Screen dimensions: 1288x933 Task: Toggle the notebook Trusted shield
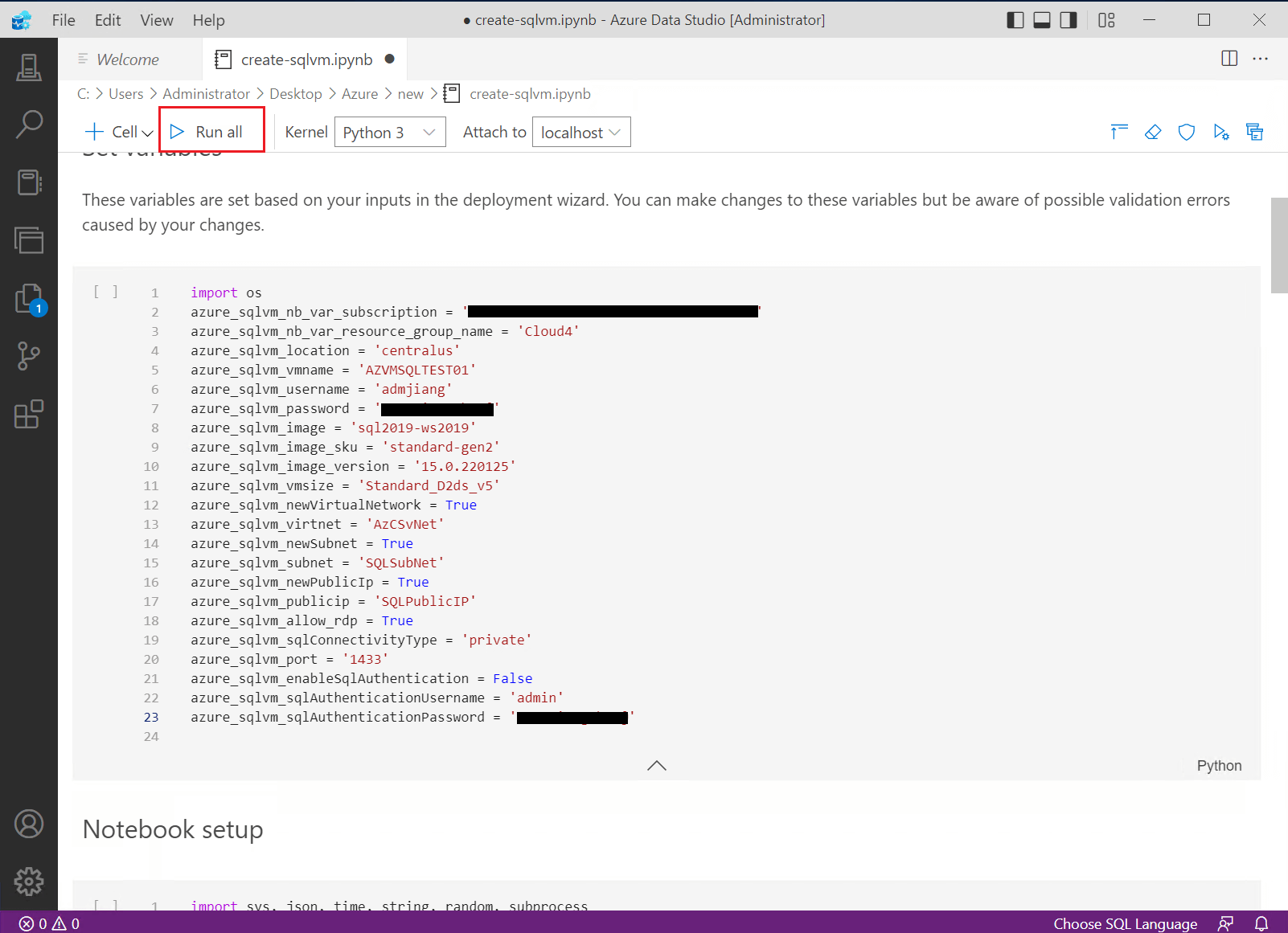tap(1187, 132)
